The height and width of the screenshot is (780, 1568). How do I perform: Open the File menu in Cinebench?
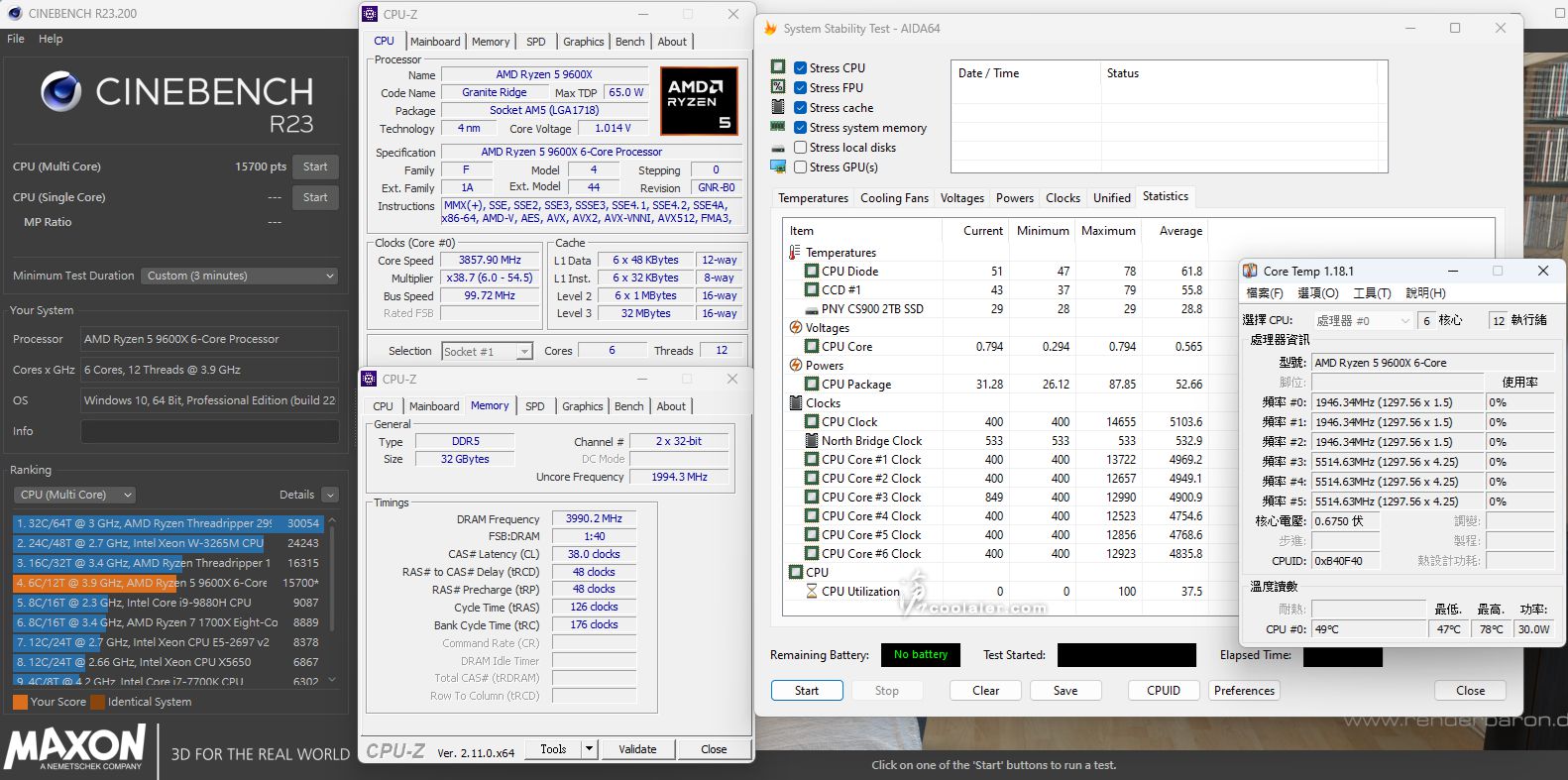16,39
